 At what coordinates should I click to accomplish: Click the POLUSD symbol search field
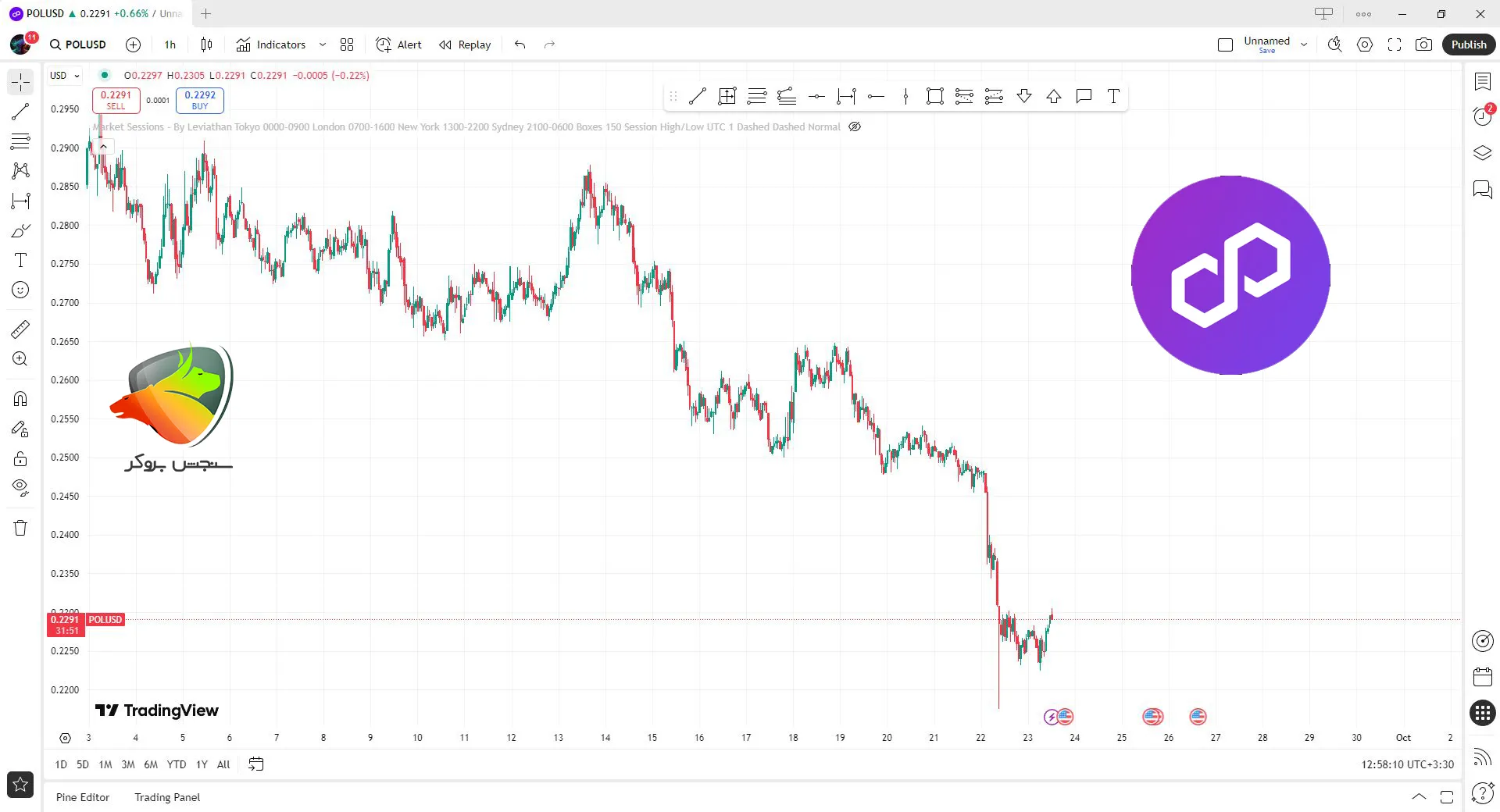78,45
